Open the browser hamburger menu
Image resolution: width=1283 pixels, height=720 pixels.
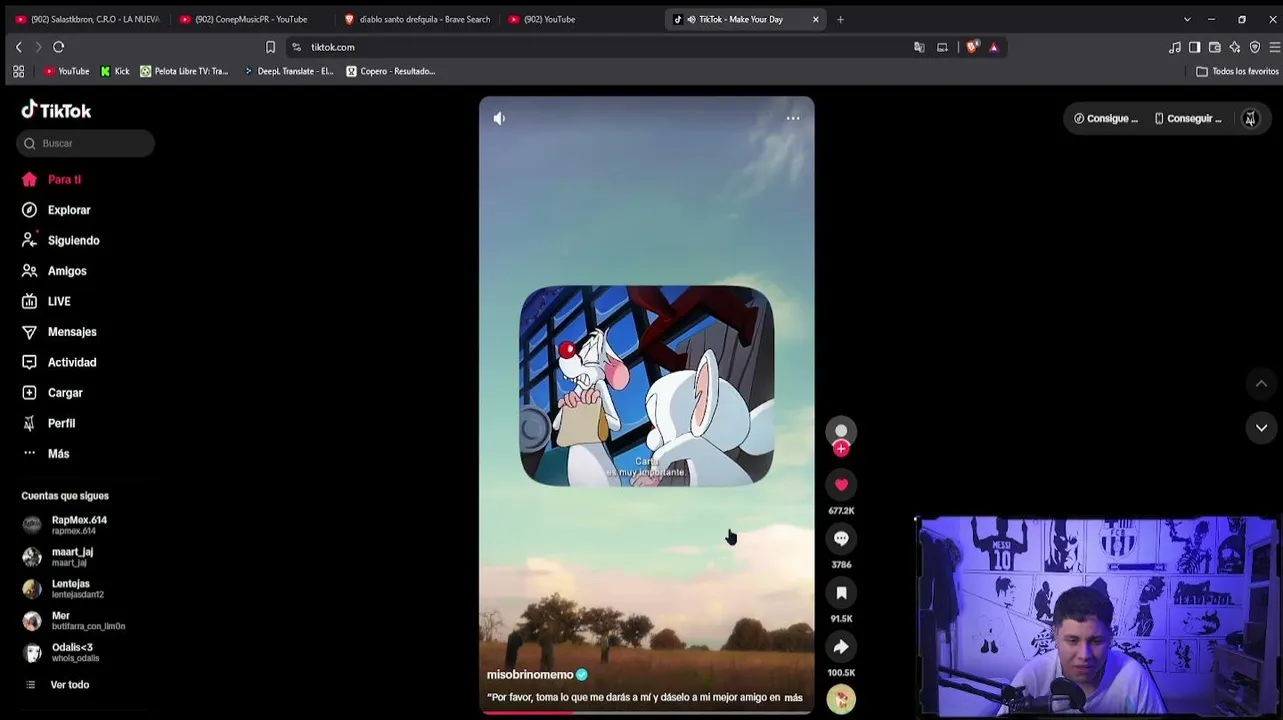pos(1274,47)
